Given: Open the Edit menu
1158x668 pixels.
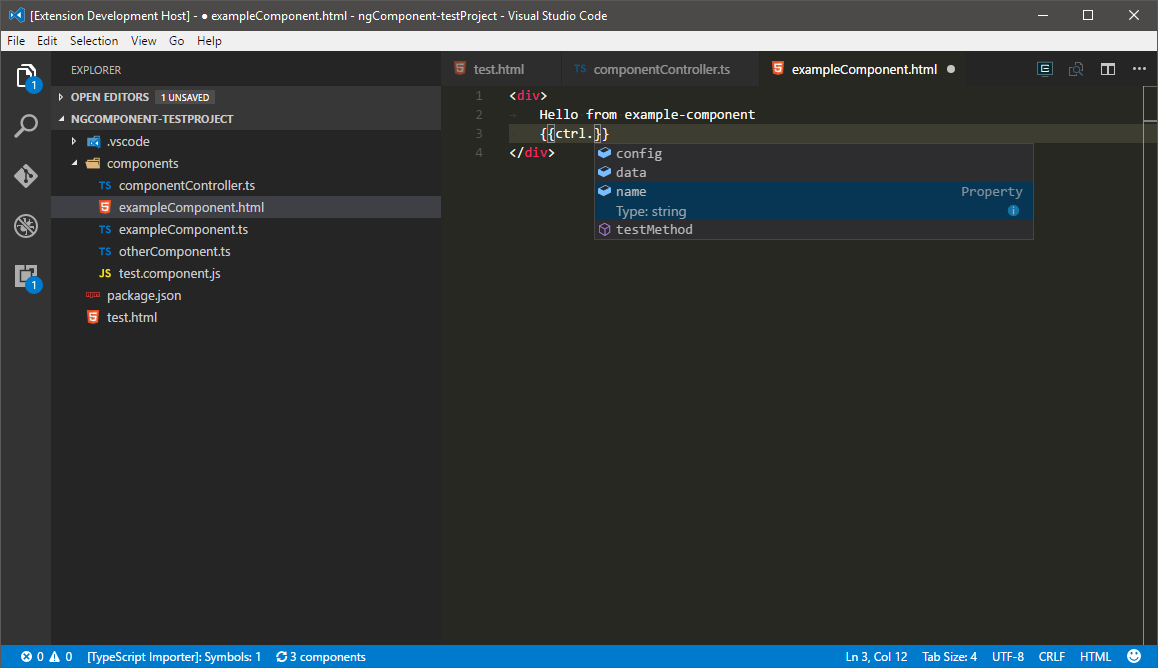Looking at the screenshot, I should tap(47, 41).
